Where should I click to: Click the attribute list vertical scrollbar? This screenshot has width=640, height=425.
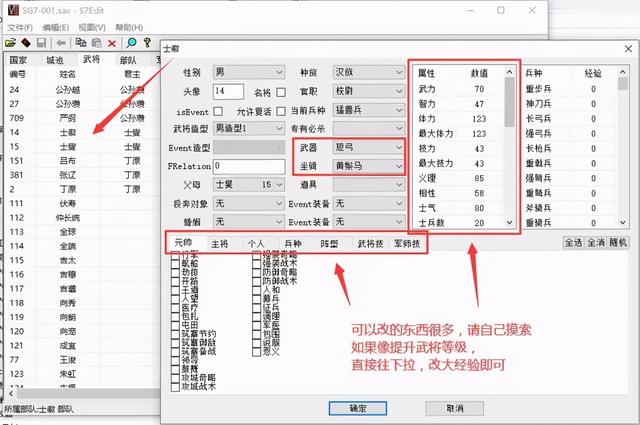point(510,150)
